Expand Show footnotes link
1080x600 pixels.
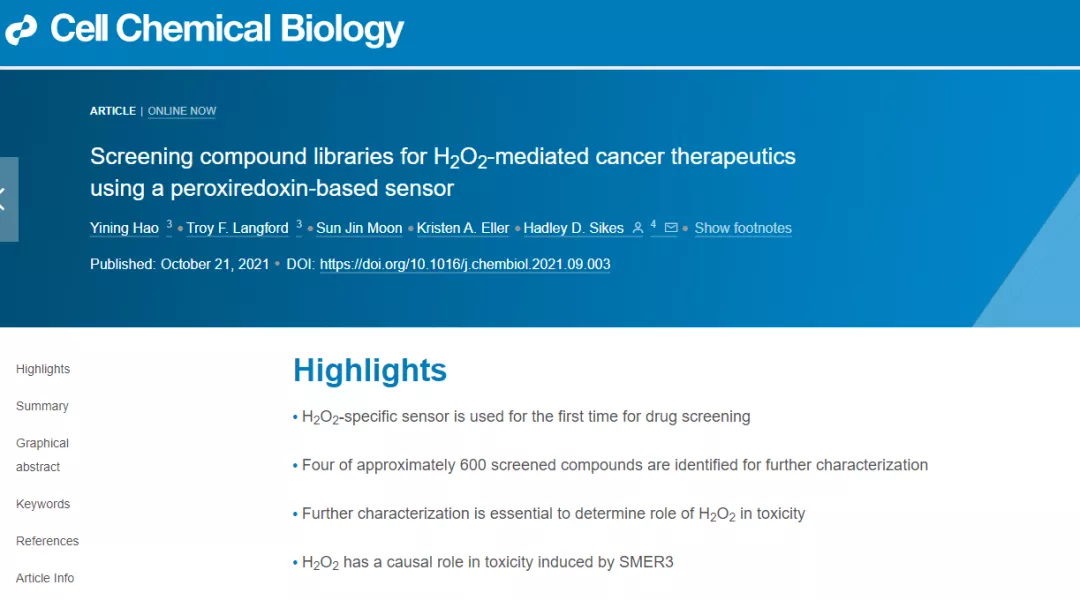tap(742, 228)
